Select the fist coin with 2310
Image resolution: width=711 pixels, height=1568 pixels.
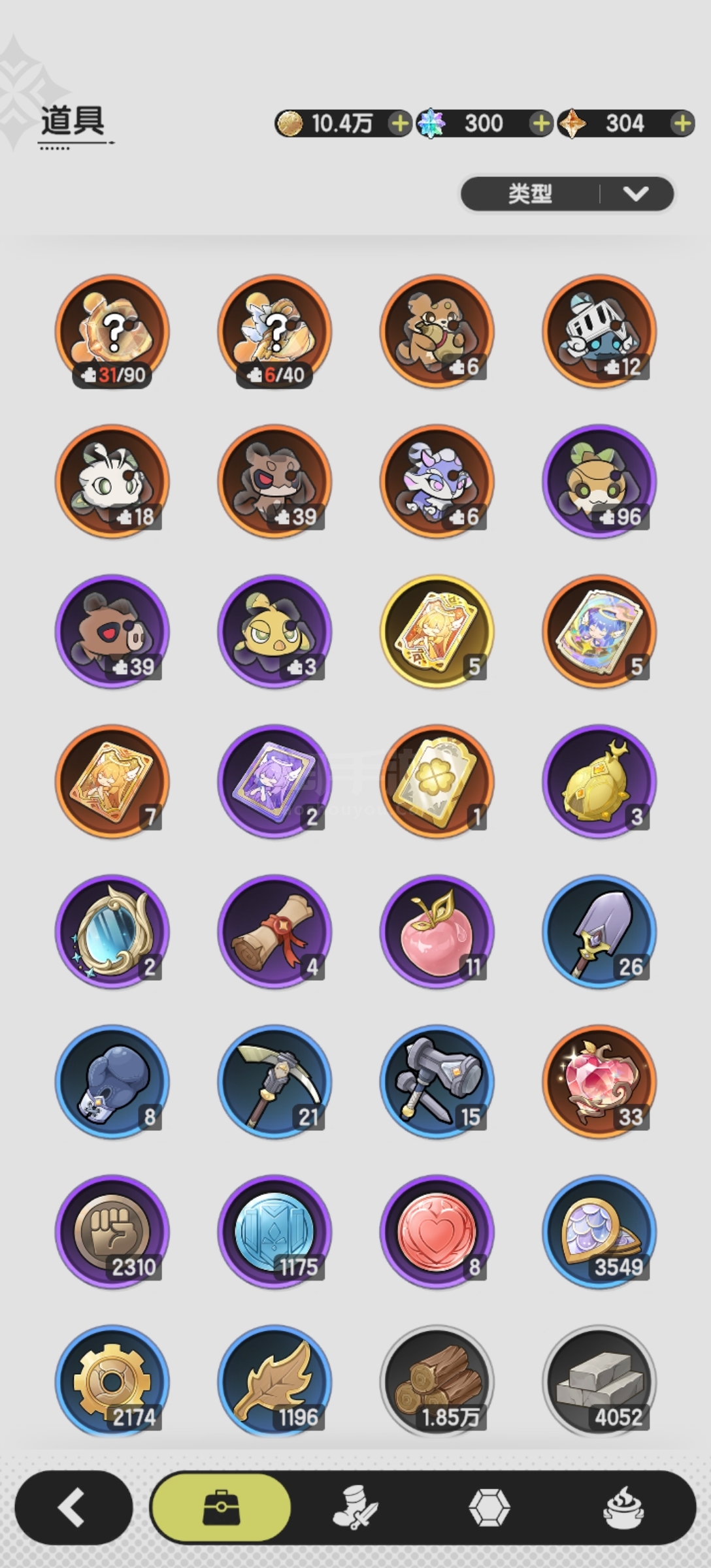(112, 1232)
